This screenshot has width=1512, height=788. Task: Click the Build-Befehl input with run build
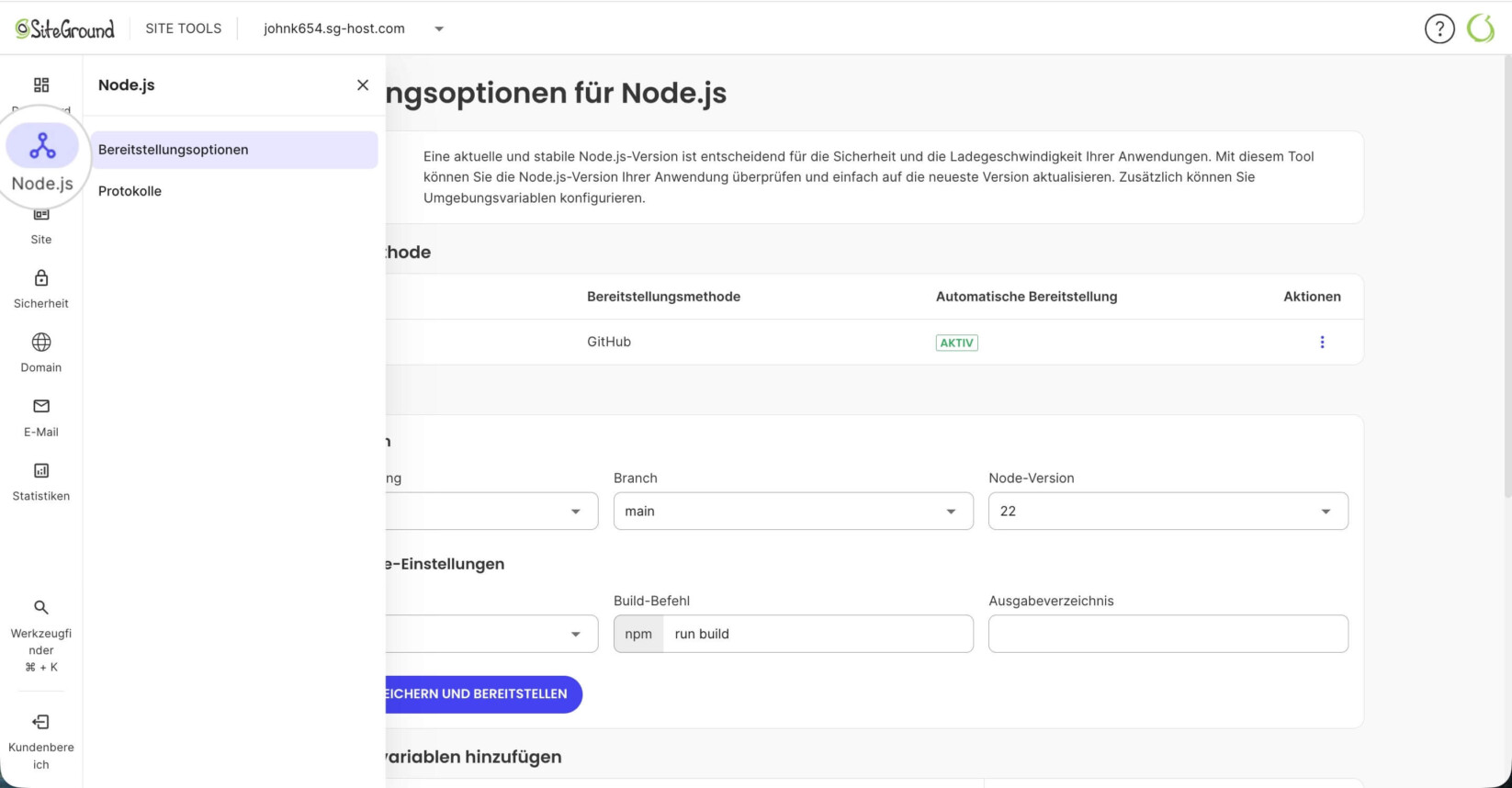pos(818,634)
